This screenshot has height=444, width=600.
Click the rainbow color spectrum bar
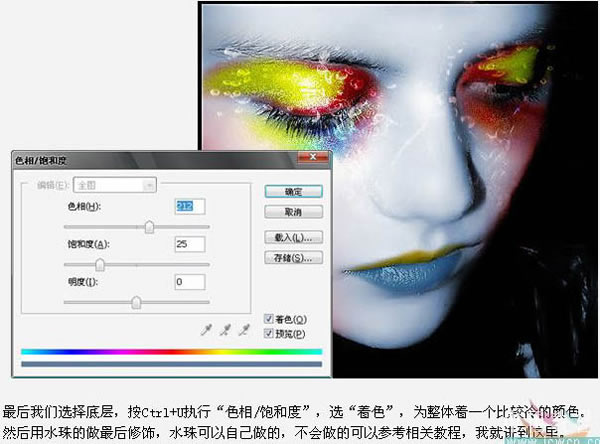click(171, 351)
